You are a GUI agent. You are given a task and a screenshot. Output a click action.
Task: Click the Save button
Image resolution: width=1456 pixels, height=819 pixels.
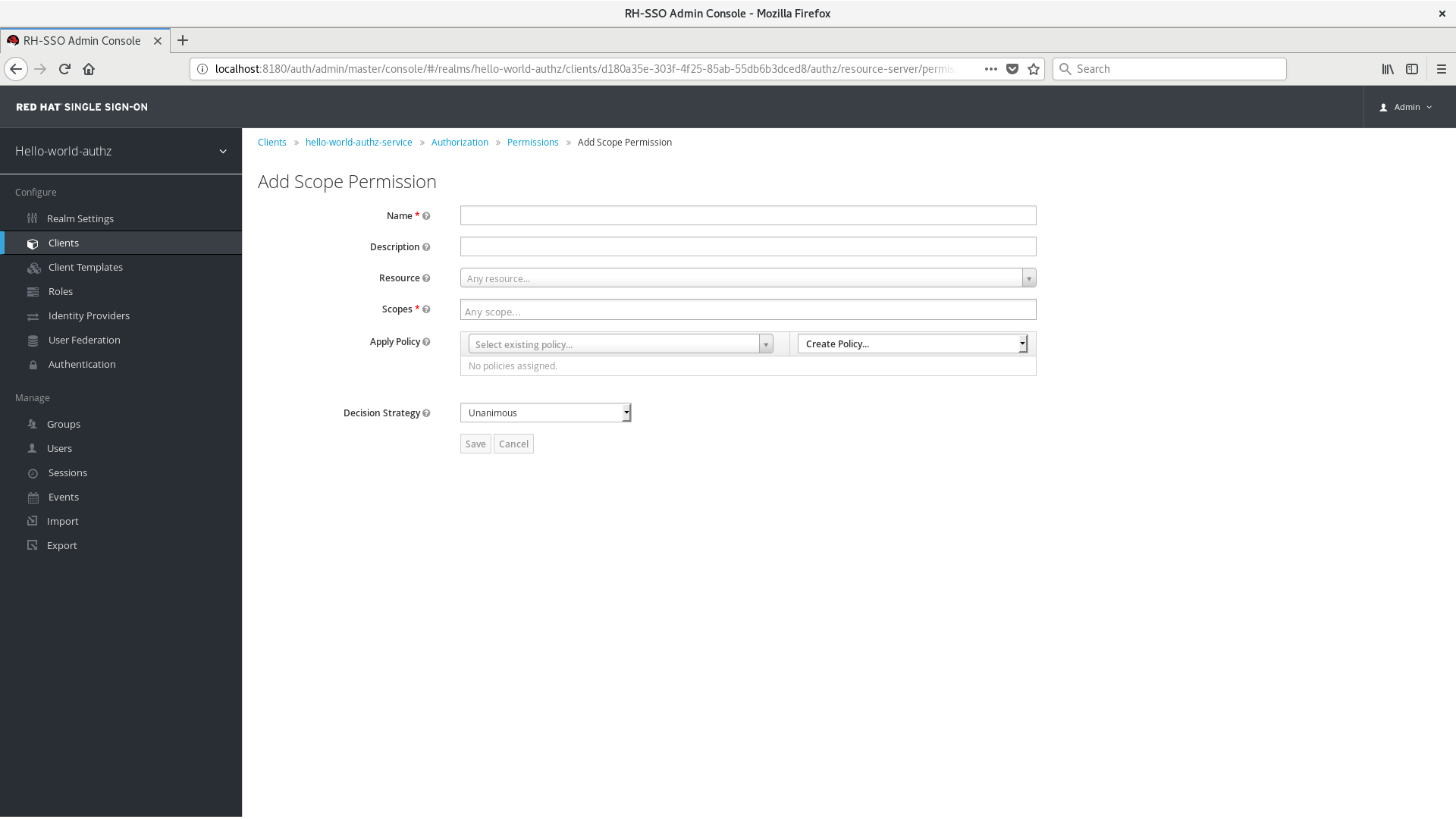(475, 443)
